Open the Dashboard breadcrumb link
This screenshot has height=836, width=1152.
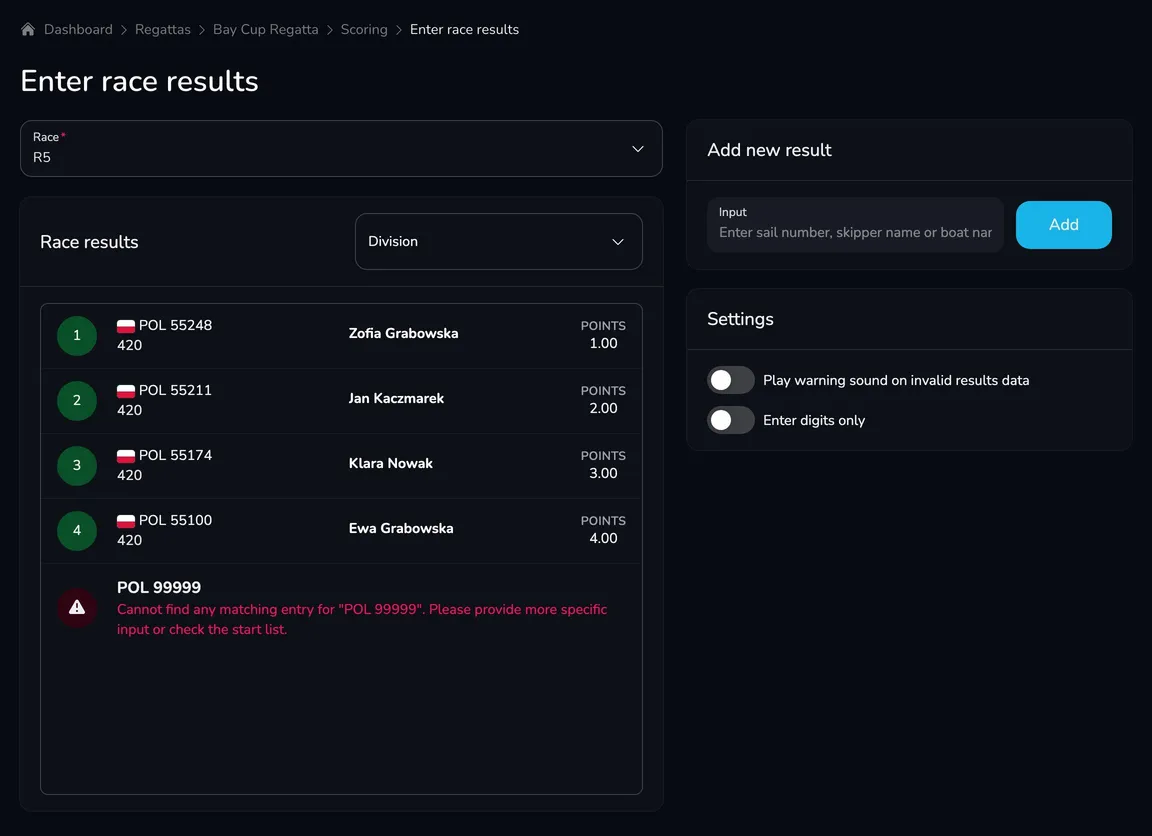tap(78, 29)
